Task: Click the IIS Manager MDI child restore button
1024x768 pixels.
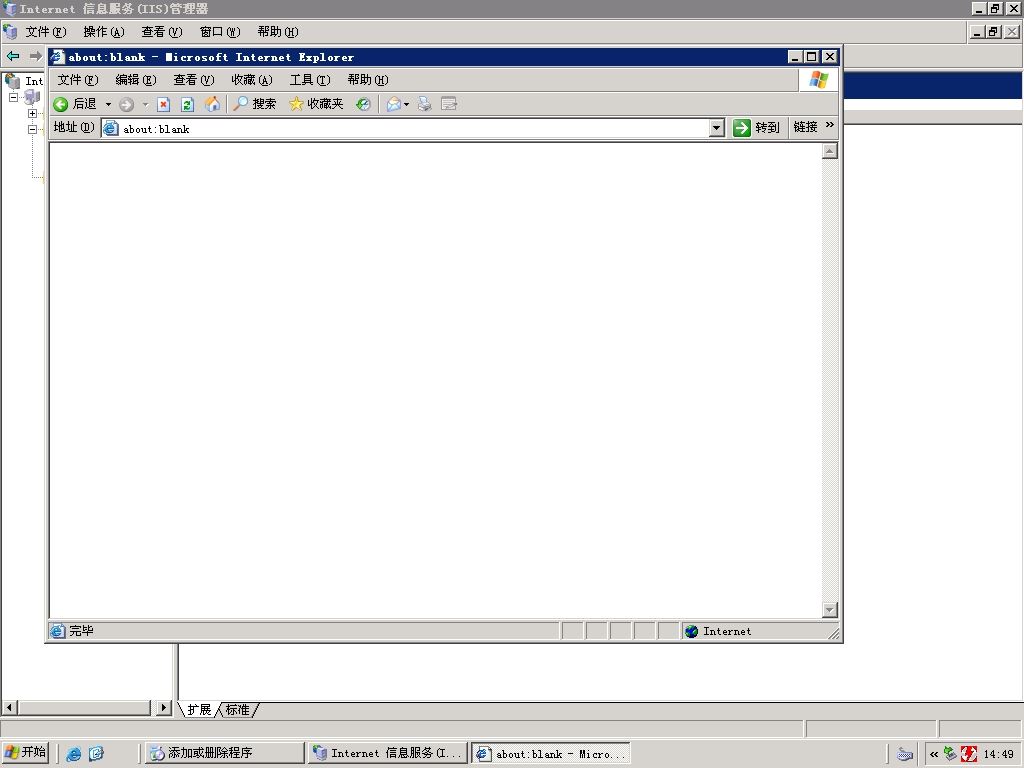Action: [x=995, y=31]
